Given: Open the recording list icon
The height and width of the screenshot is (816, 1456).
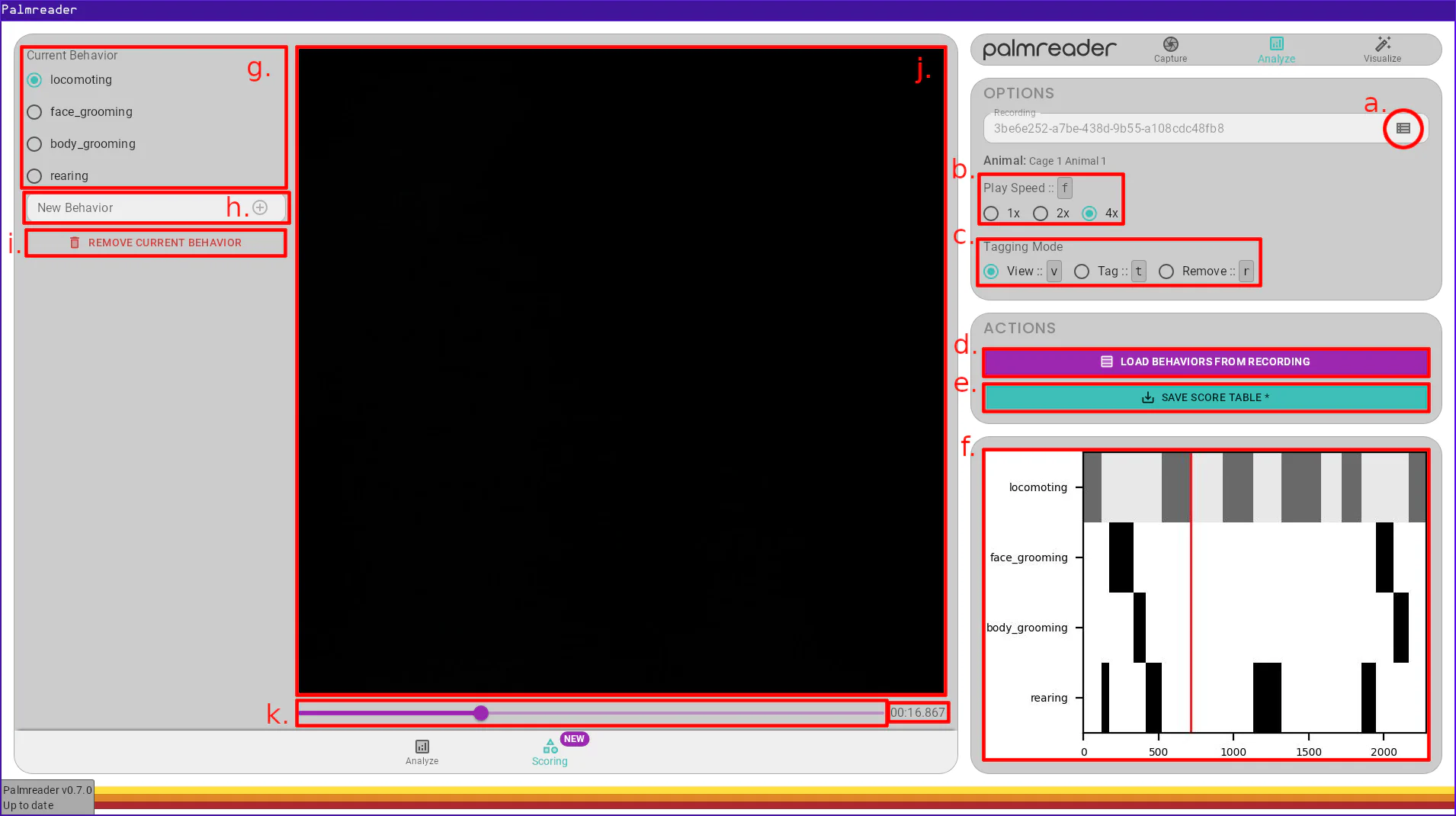Looking at the screenshot, I should (1403, 128).
